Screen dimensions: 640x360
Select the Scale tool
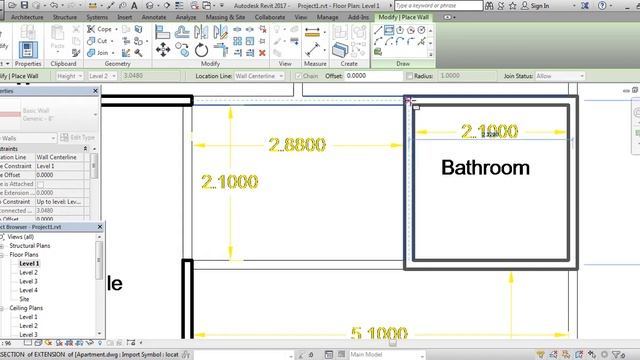click(250, 41)
